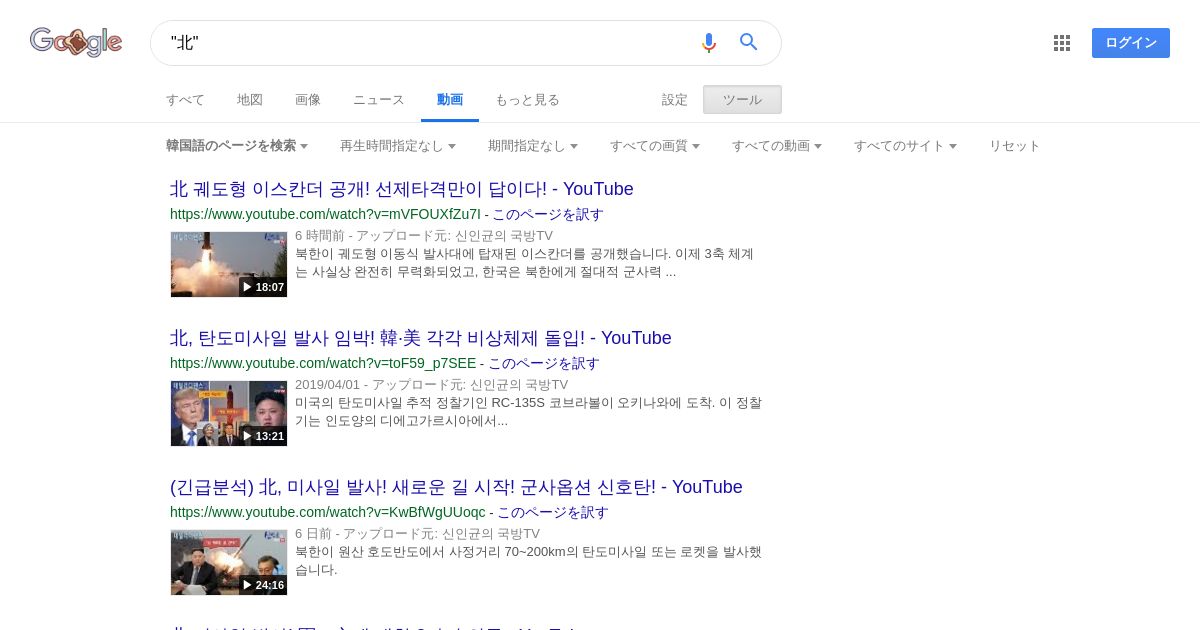Click the 13:21 video thumbnail

229,413
